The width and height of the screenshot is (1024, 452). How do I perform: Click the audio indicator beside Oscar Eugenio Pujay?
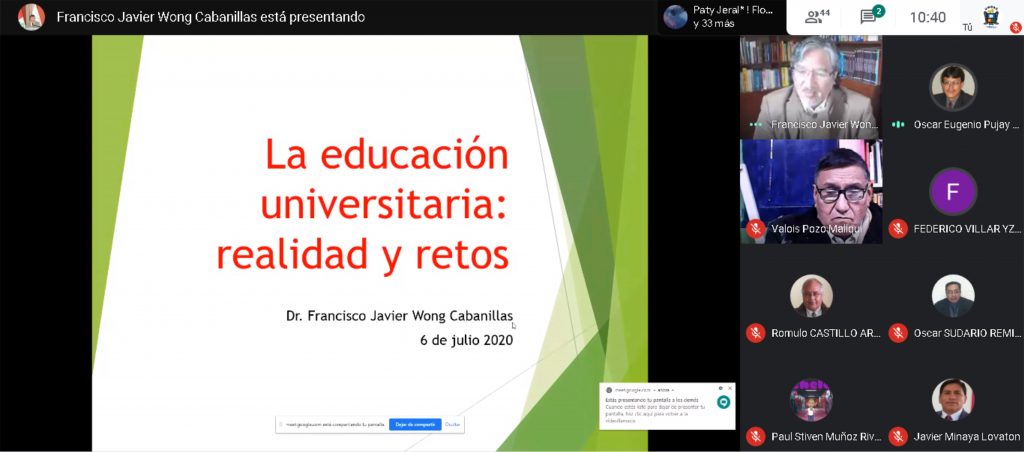pos(898,124)
